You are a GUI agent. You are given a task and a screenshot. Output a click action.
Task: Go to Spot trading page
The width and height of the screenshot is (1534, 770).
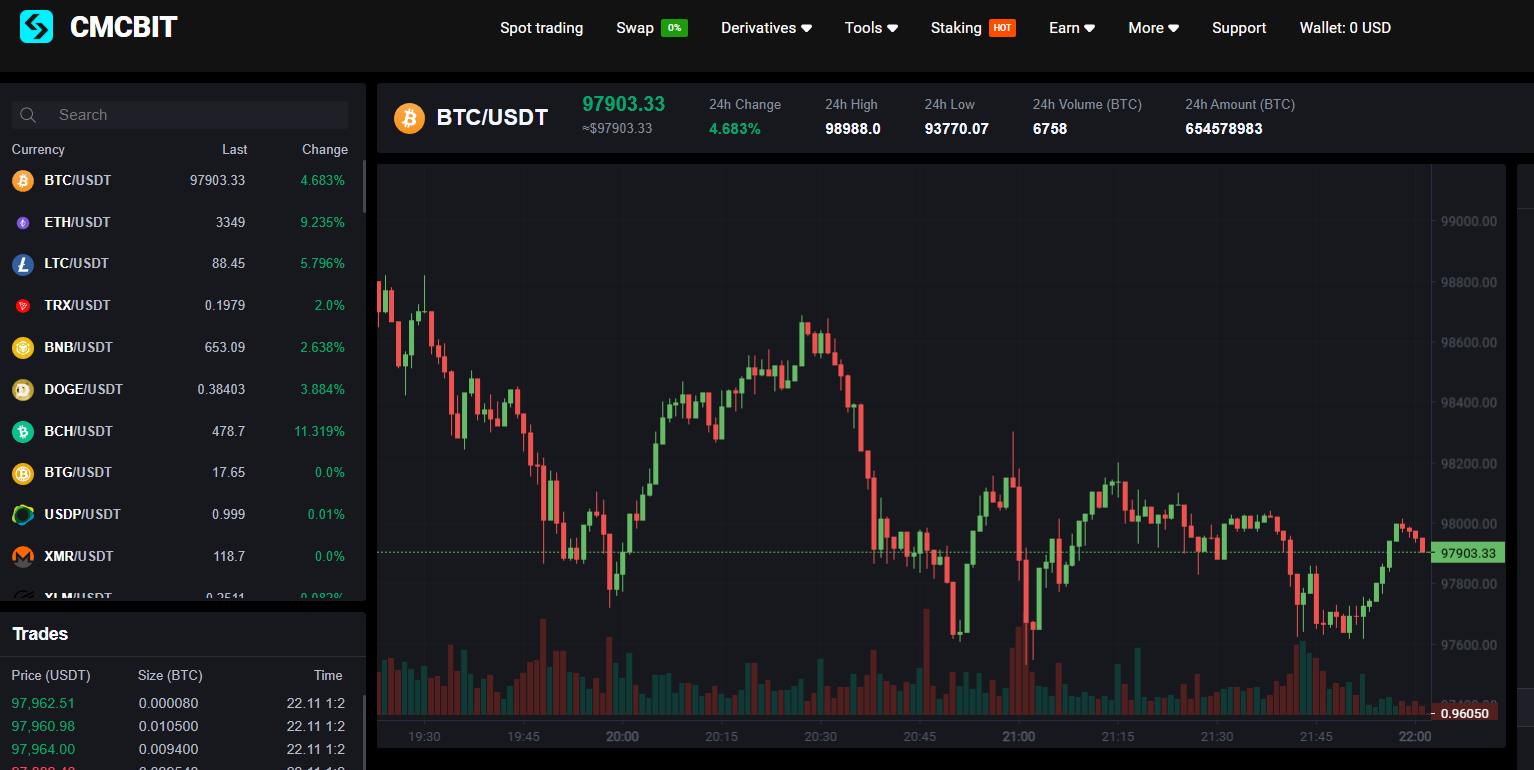click(541, 28)
